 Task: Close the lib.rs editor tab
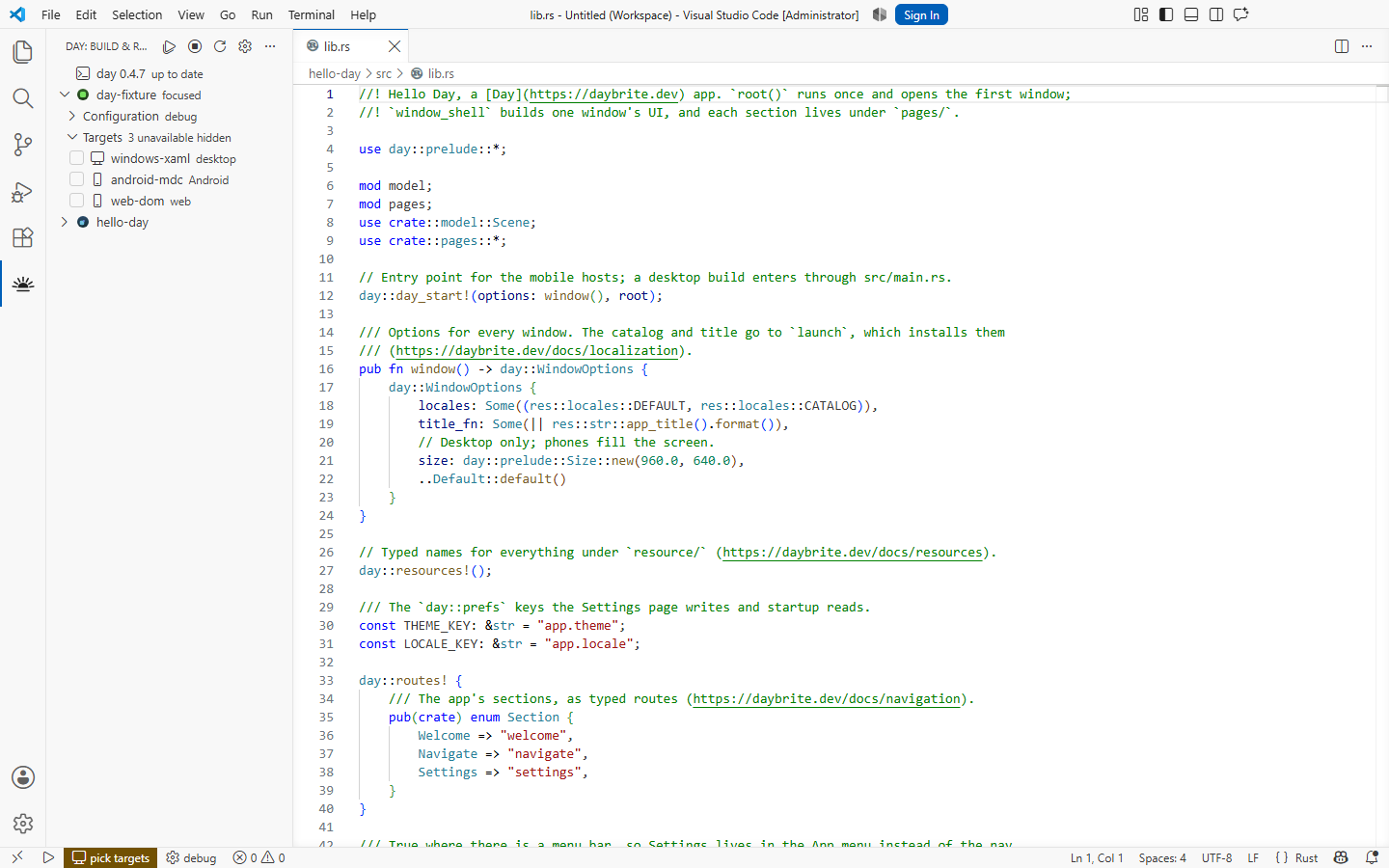pyautogui.click(x=395, y=46)
